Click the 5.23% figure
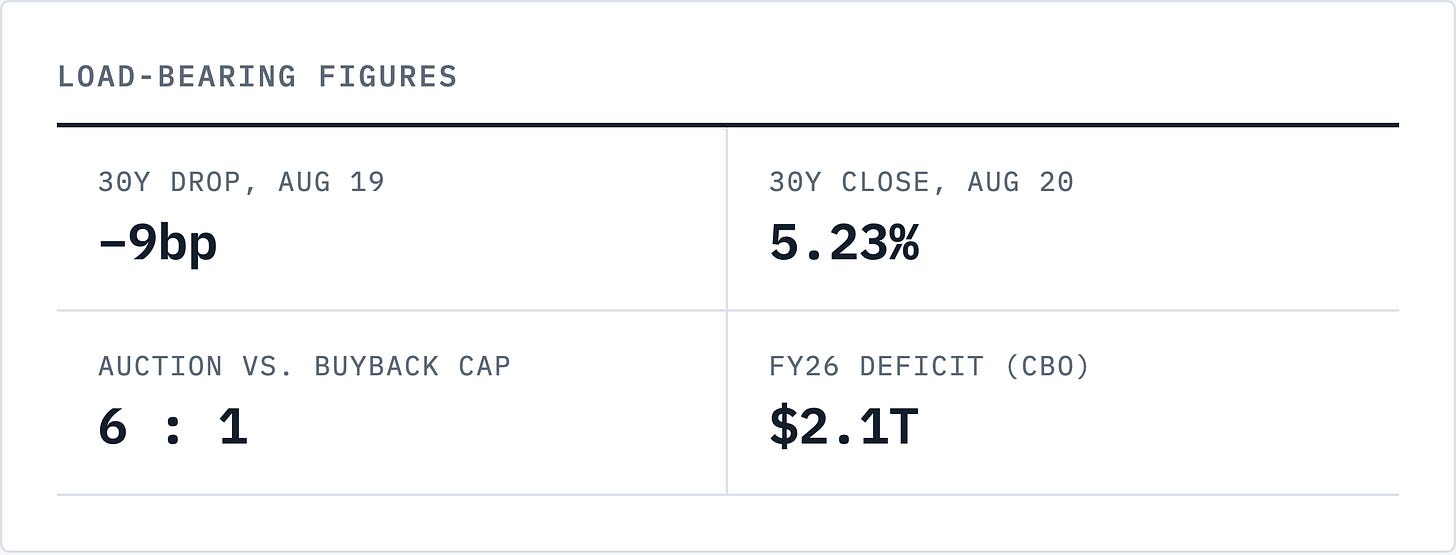Screen dimensions: 1456x555 click(844, 243)
